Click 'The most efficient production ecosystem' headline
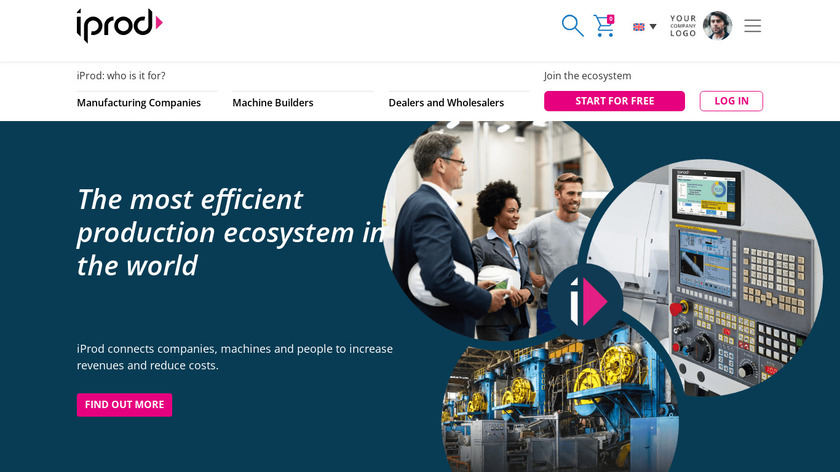The image size is (840, 472). [x=230, y=232]
